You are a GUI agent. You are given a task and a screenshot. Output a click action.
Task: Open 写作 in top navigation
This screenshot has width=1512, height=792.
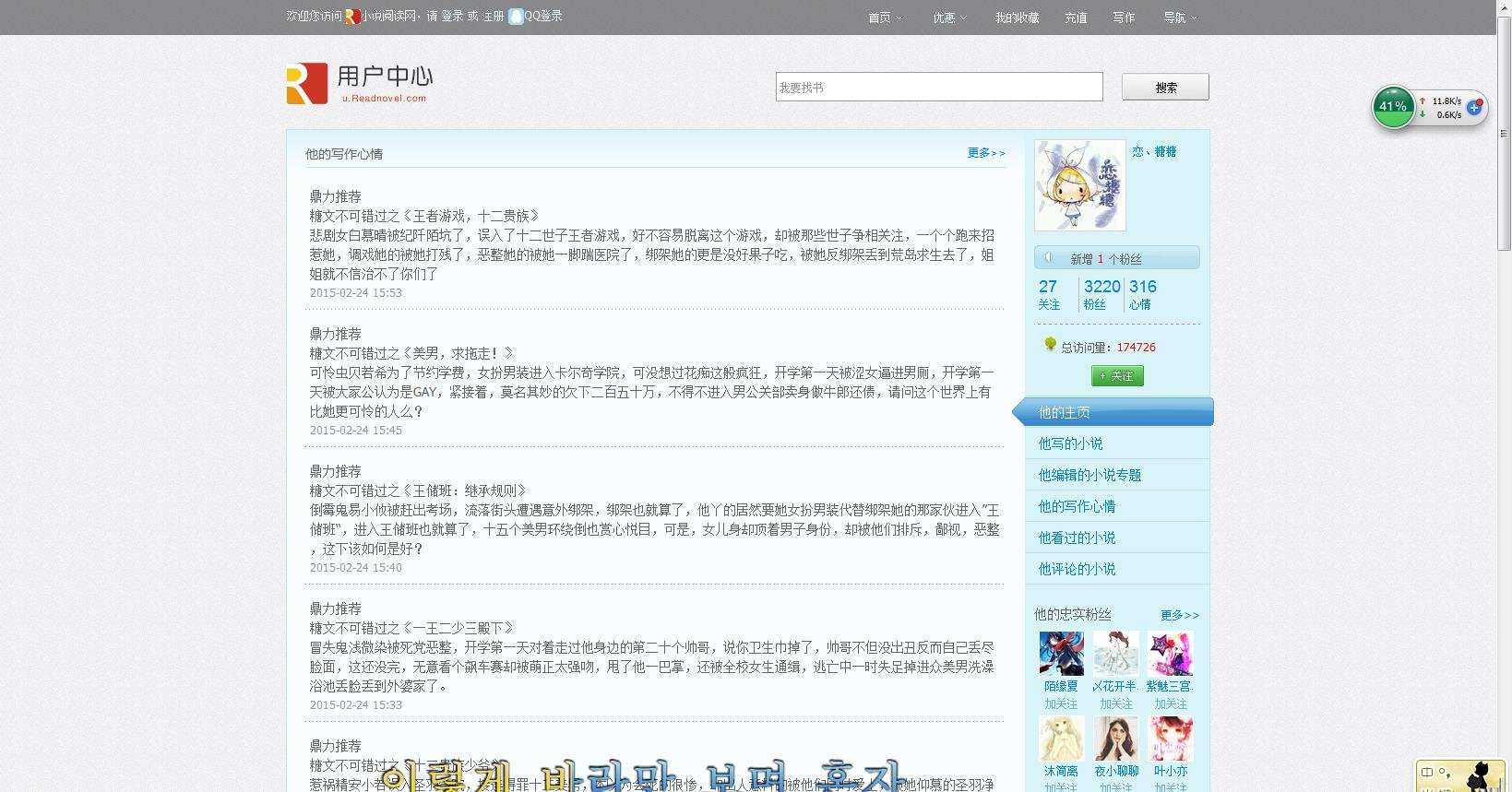click(x=1124, y=18)
